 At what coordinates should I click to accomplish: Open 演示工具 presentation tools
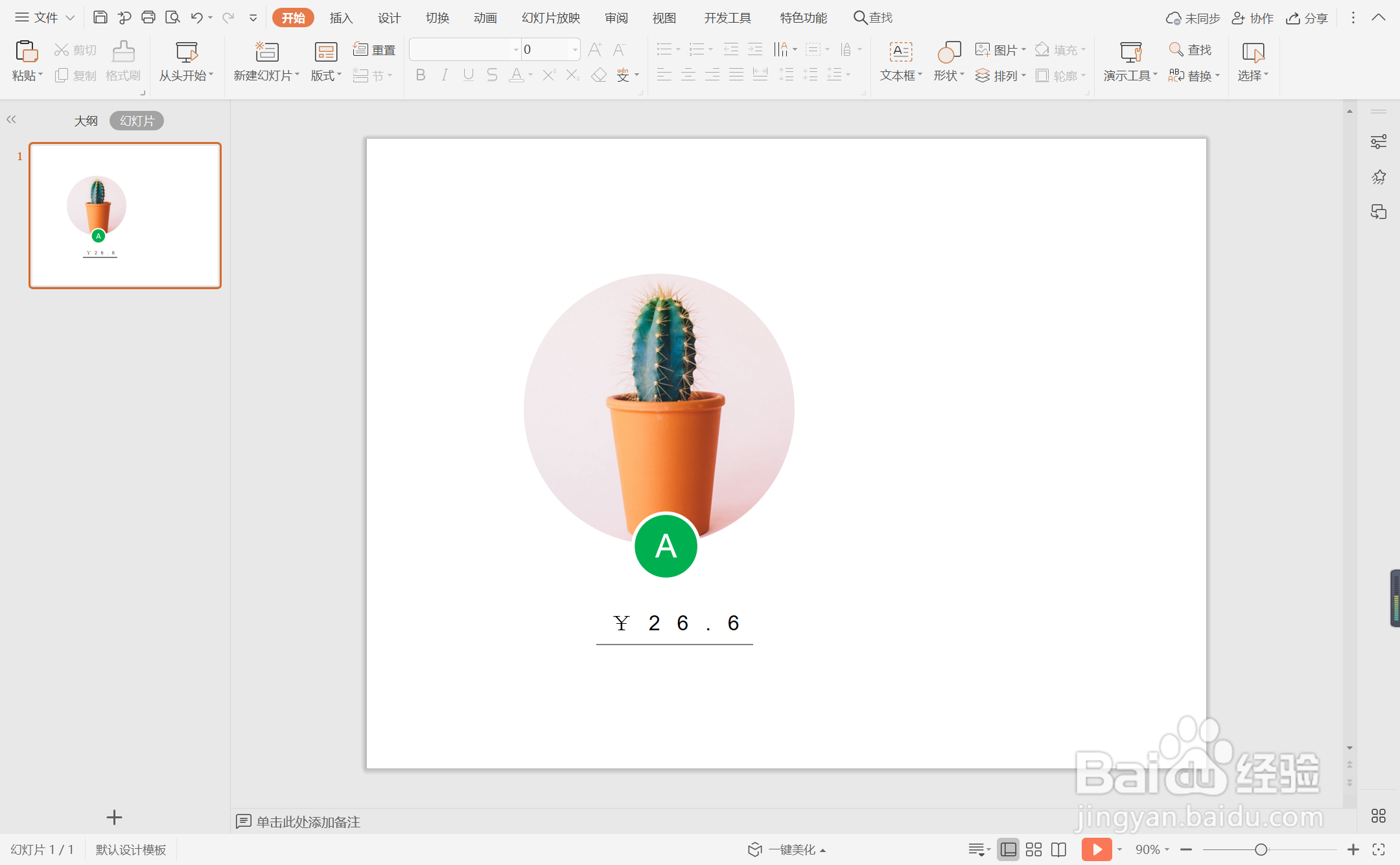tap(1128, 62)
